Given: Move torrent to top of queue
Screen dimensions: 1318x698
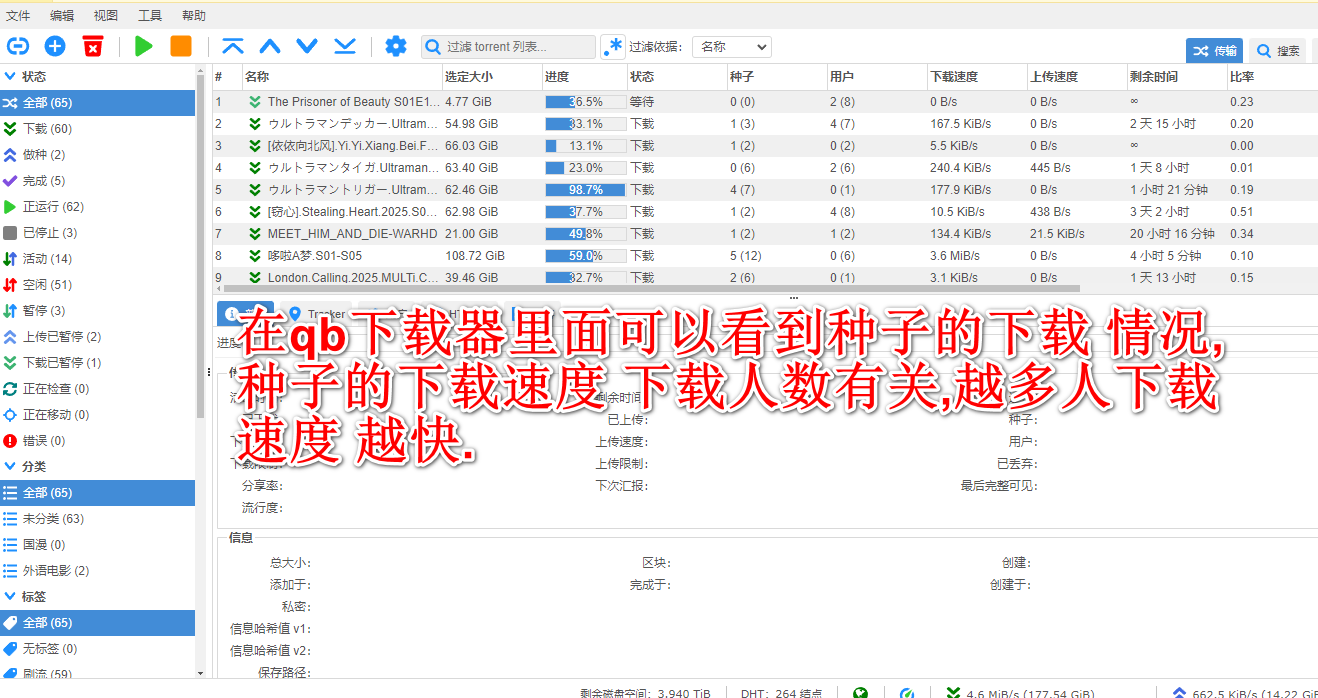Looking at the screenshot, I should pyautogui.click(x=233, y=46).
